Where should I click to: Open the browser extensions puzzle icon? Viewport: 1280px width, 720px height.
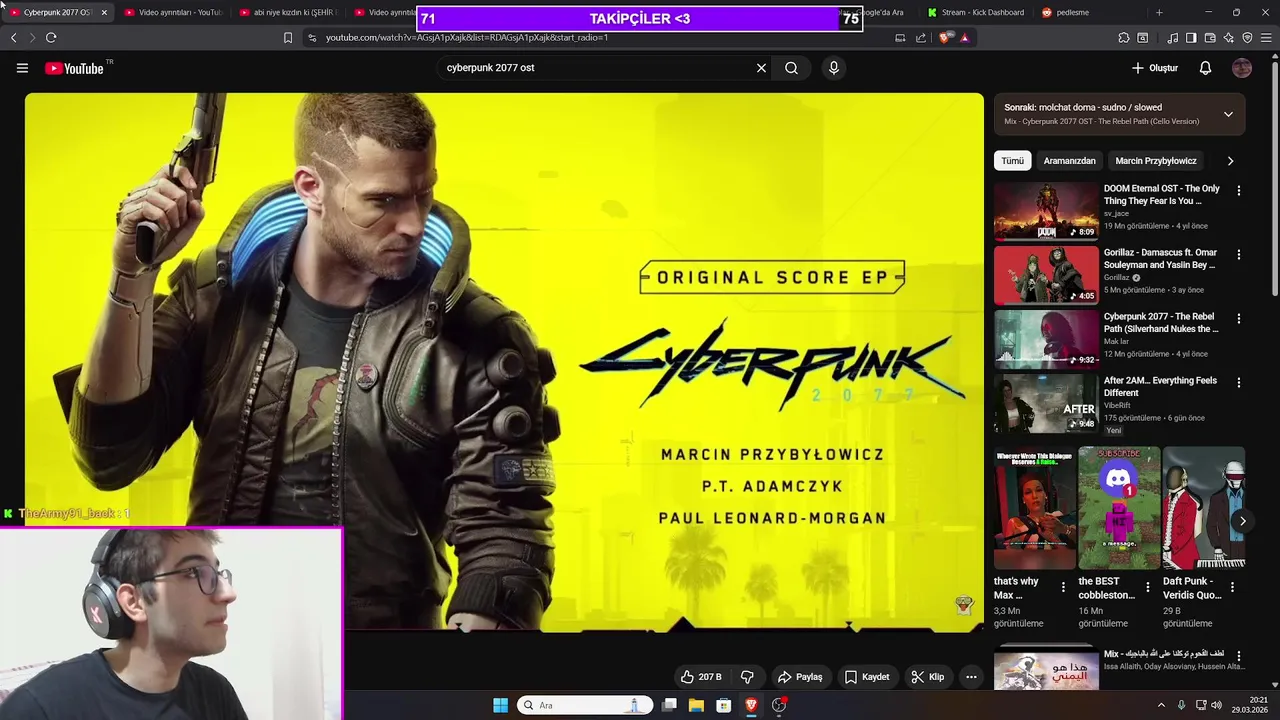(1124, 38)
